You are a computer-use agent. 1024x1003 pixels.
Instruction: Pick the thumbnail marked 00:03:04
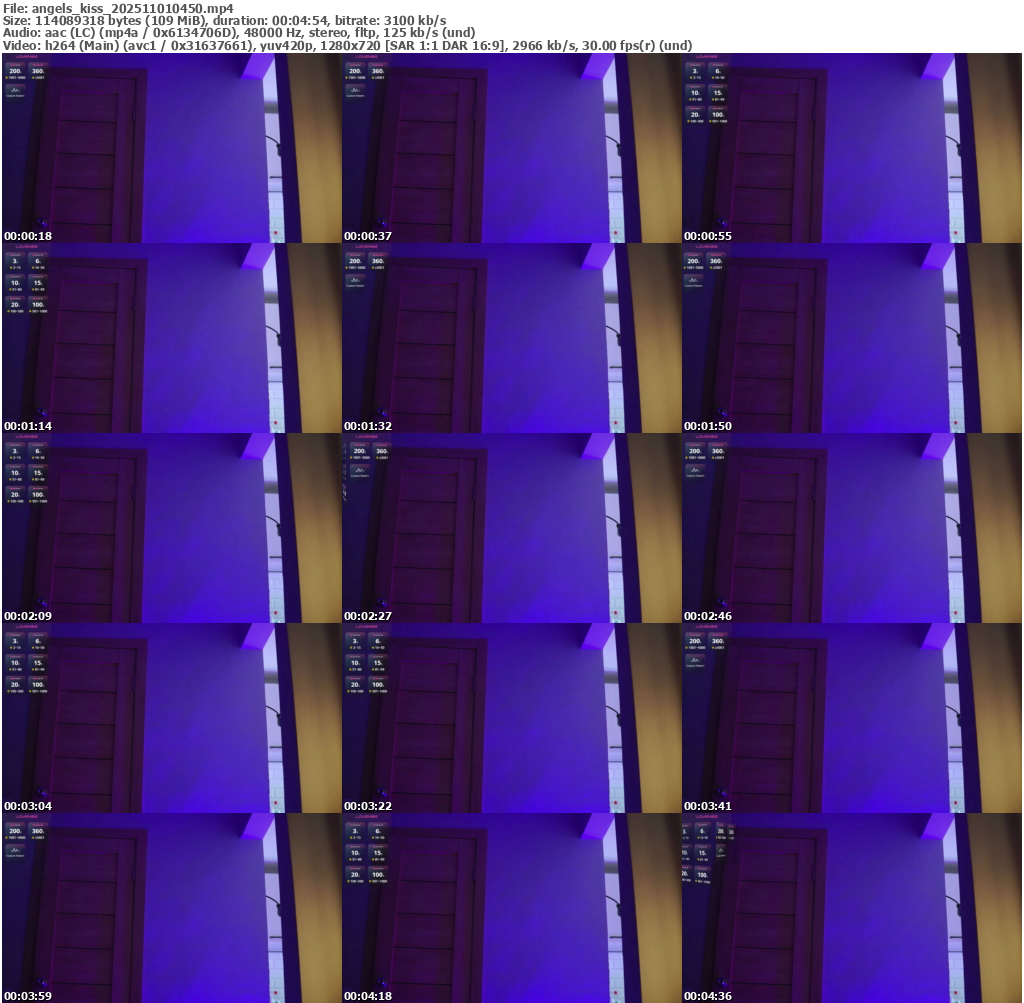172,718
